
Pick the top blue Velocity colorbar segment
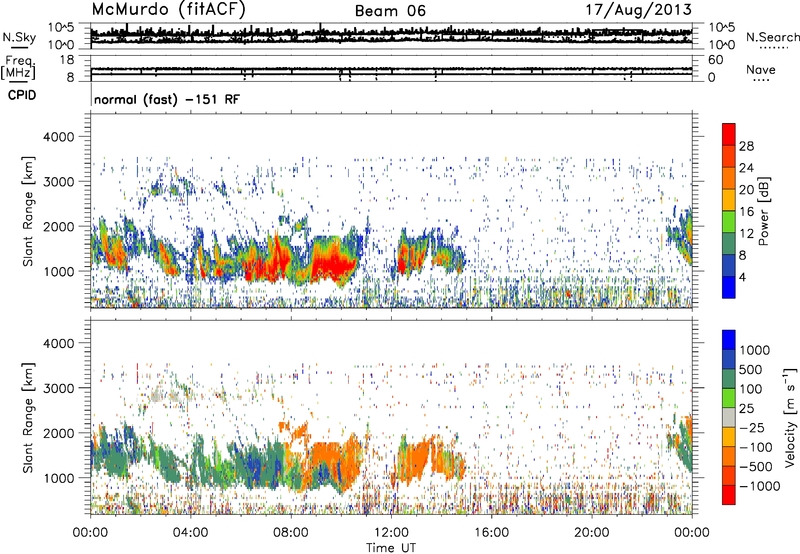tap(729, 340)
